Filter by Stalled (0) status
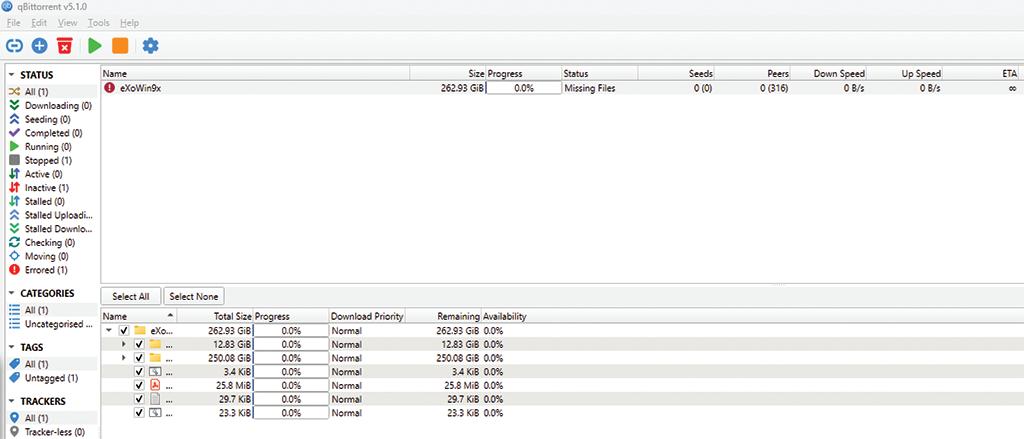The image size is (1024, 439). [x=52, y=202]
